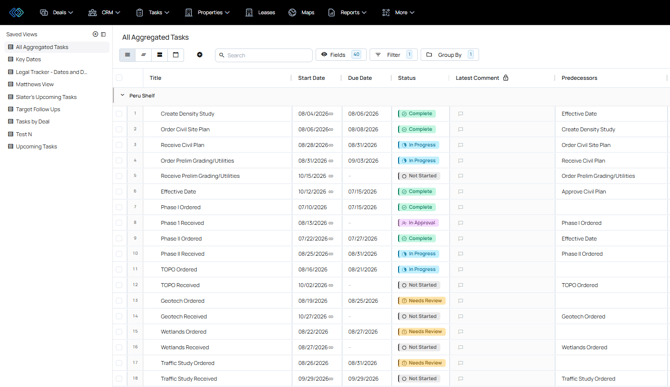The image size is (670, 387).
Task: Click the Matthews View list icon
Action: 11,84
